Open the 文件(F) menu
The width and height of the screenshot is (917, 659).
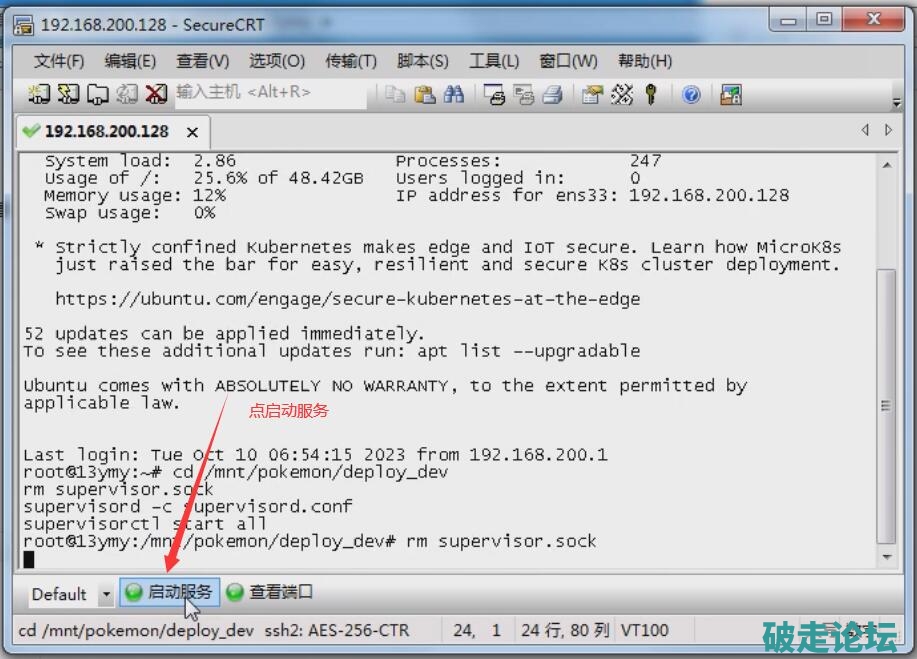[59, 61]
